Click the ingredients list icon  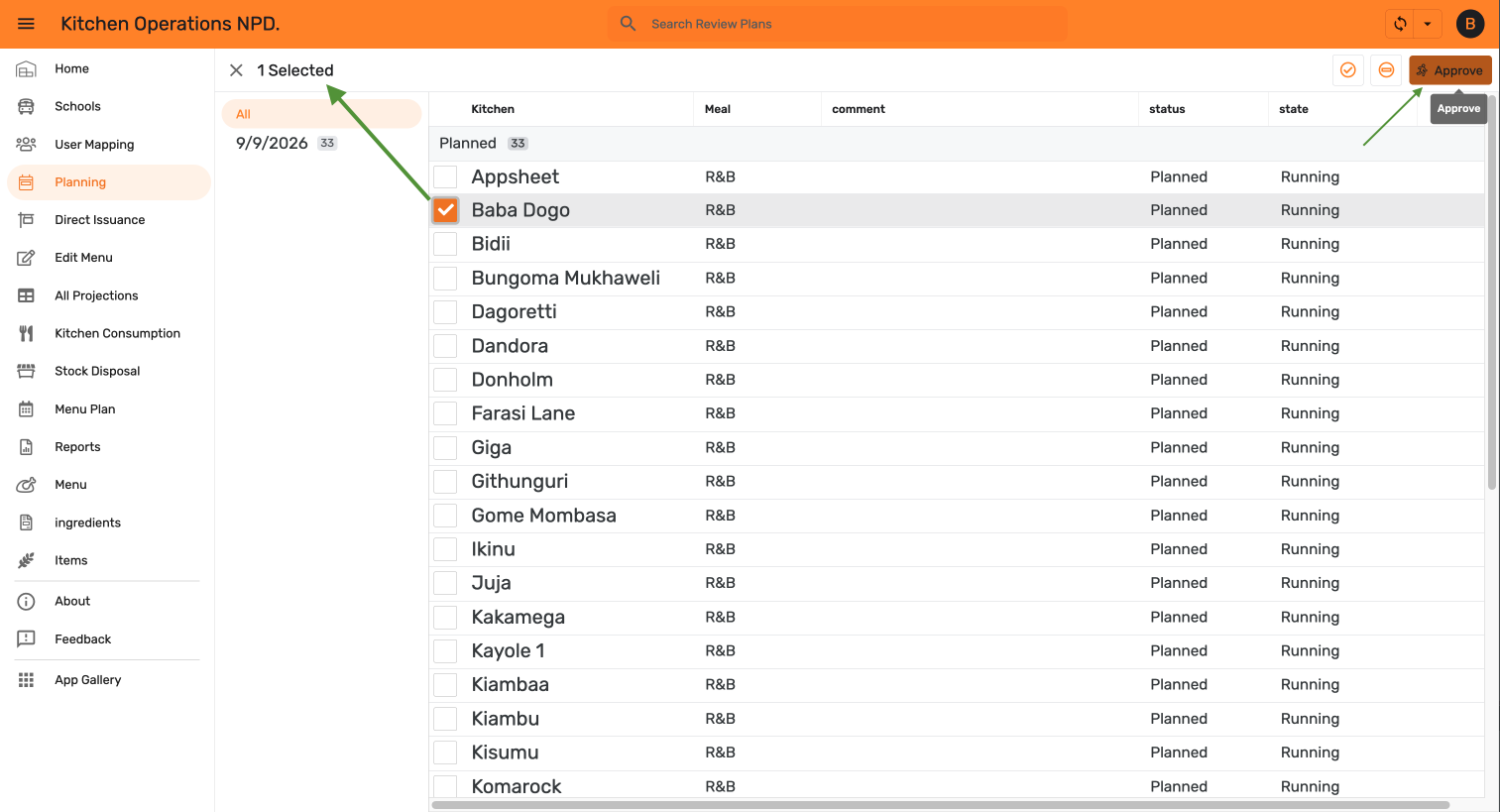coord(26,522)
